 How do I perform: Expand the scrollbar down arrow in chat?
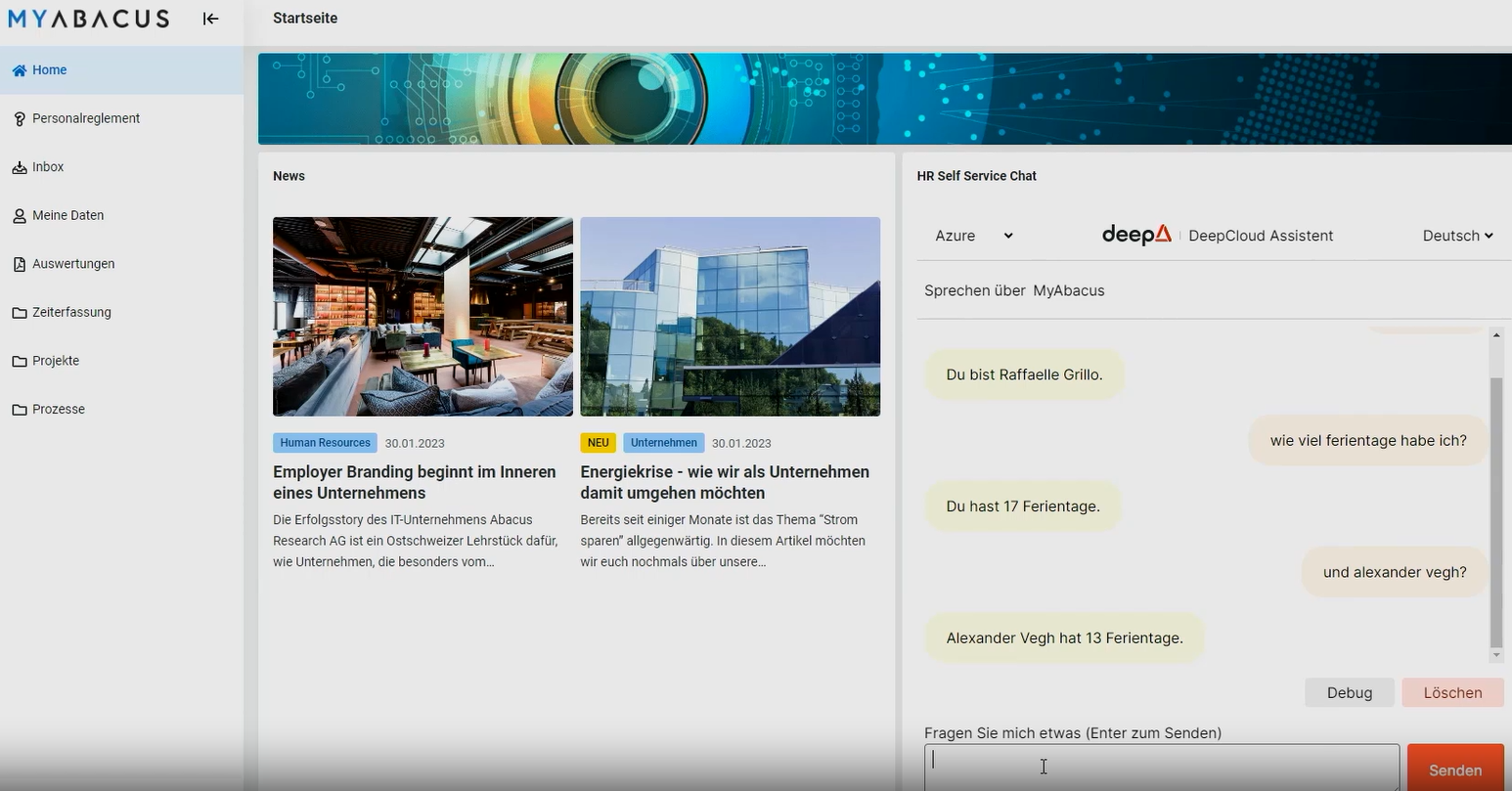pos(1496,655)
